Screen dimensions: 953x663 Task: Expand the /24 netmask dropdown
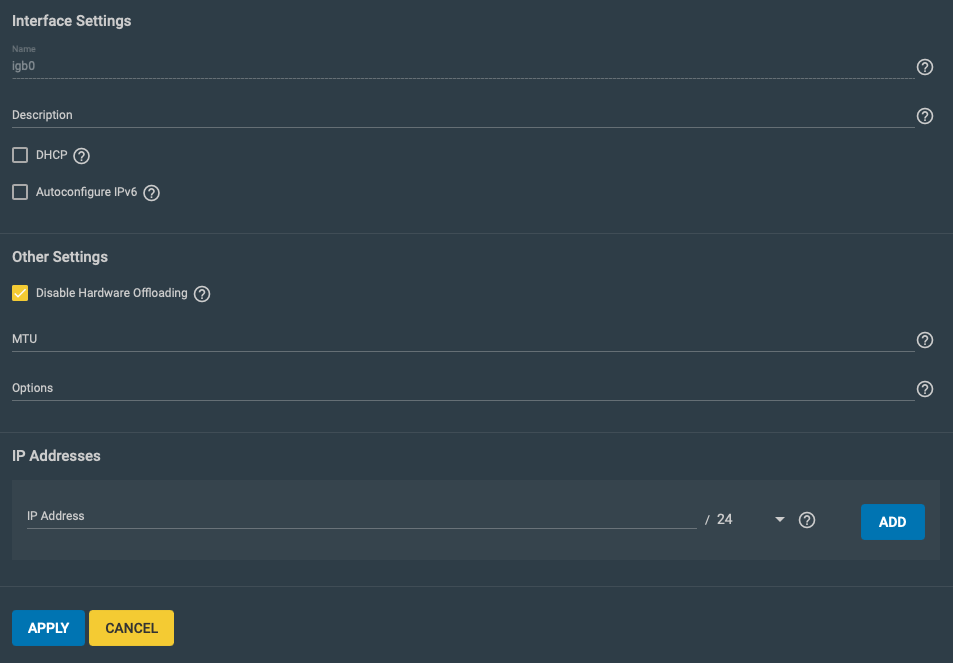tap(751, 520)
